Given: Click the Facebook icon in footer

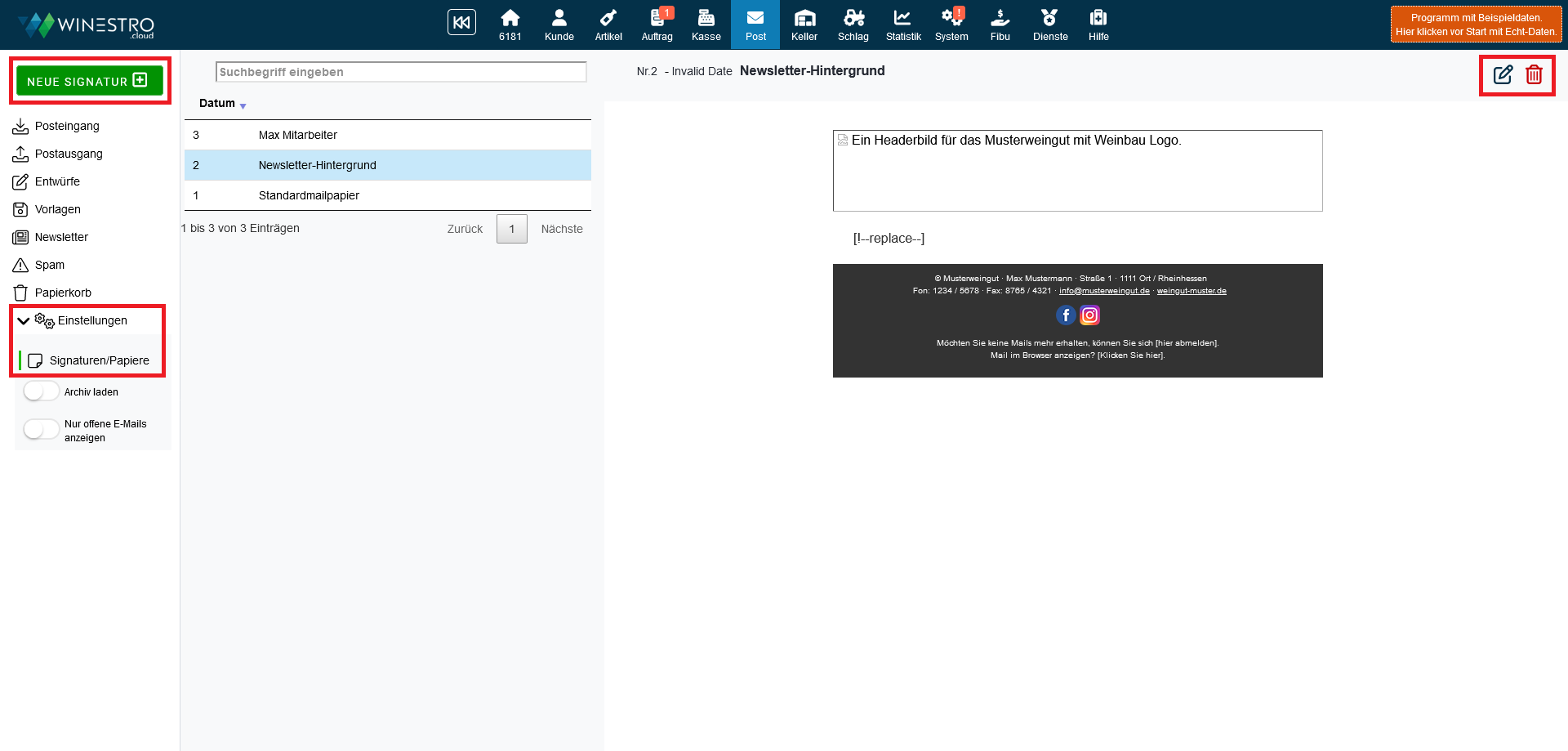Looking at the screenshot, I should pyautogui.click(x=1066, y=315).
